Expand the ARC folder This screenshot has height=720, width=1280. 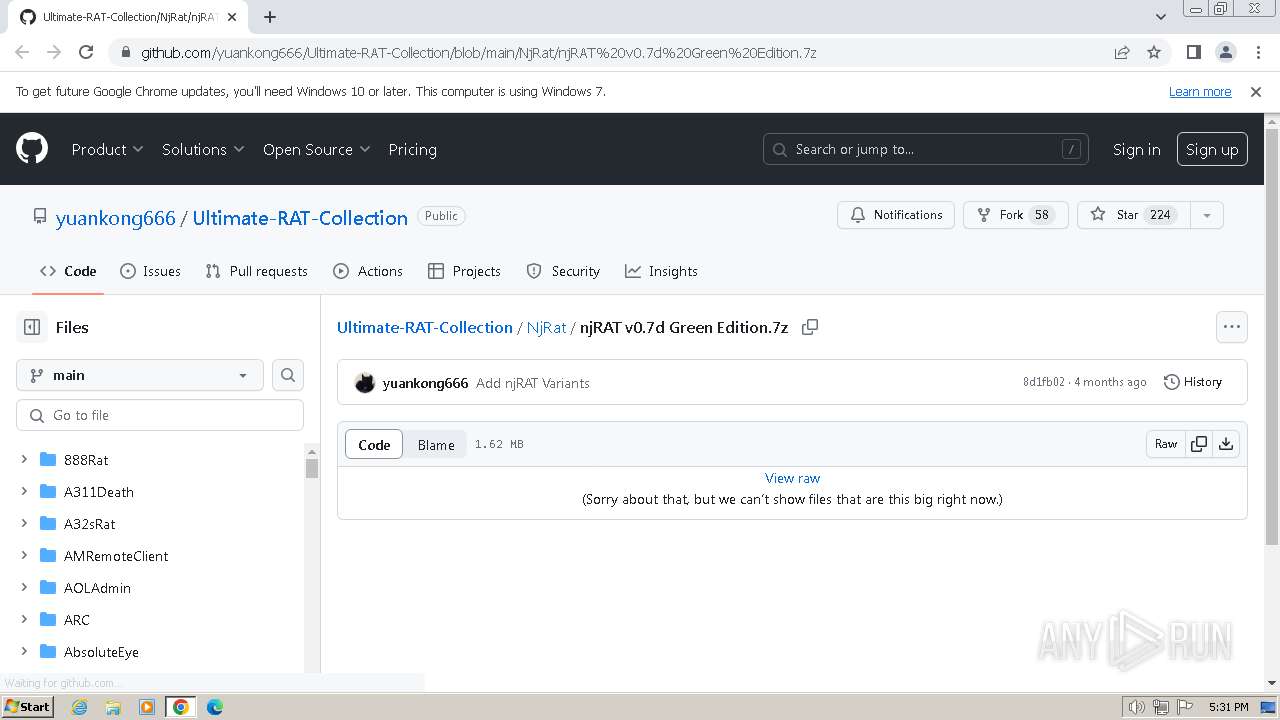coord(24,620)
